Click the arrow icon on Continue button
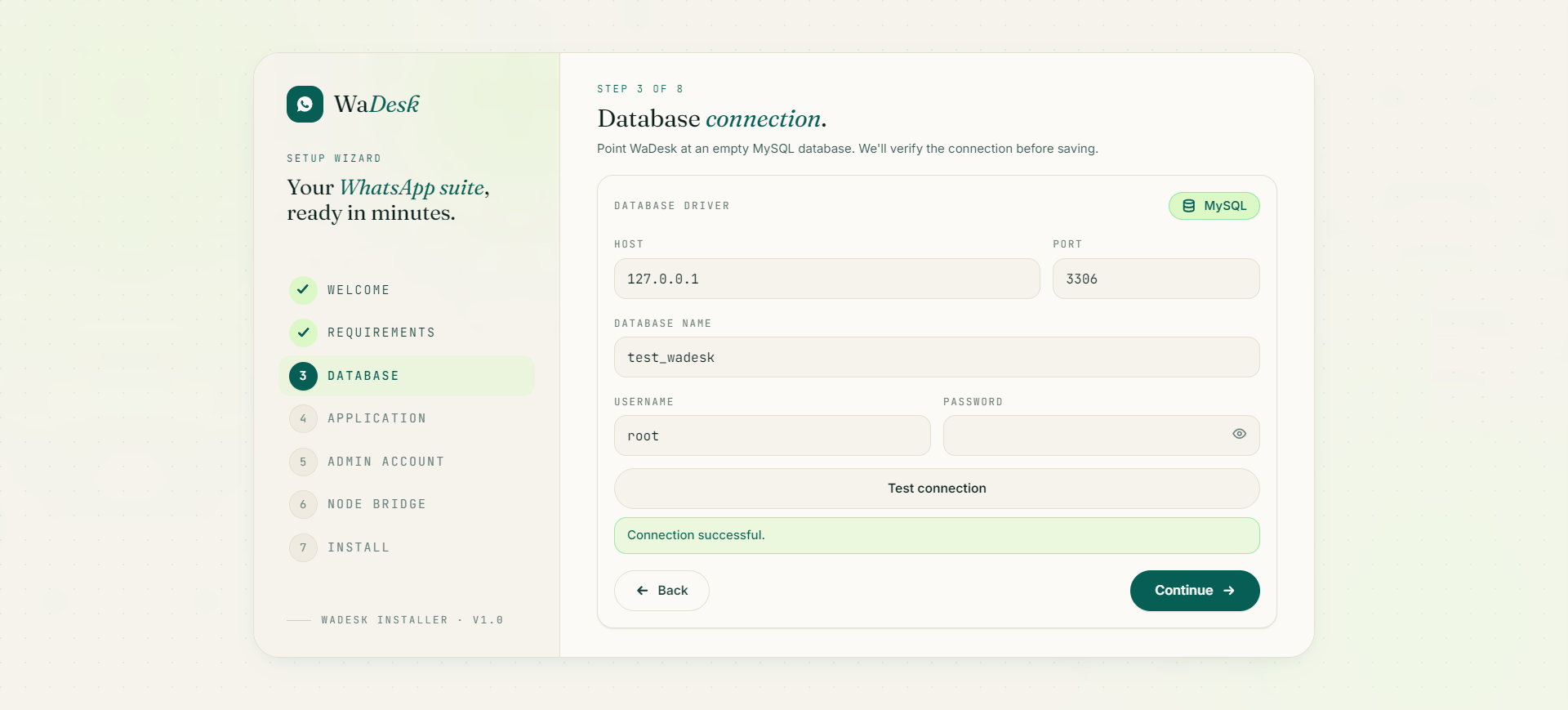The width and height of the screenshot is (1568, 710). click(x=1229, y=591)
